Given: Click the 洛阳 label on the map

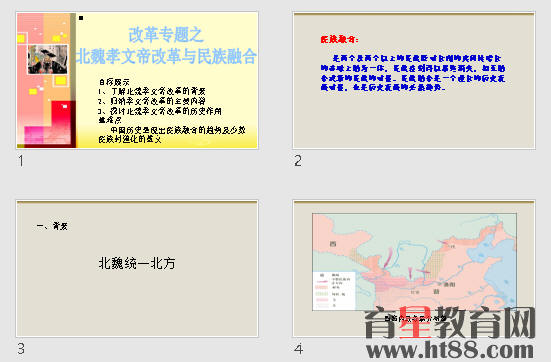Looking at the screenshot, I should (449, 284).
